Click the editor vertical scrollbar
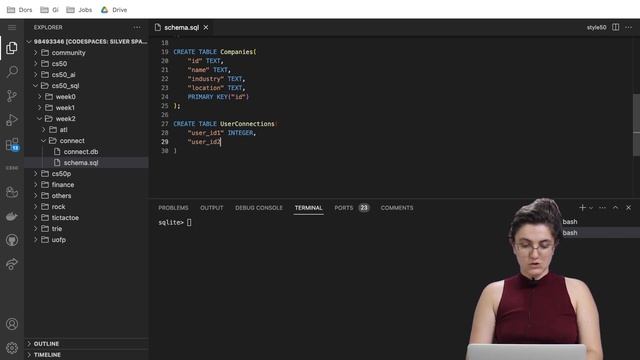 point(636,125)
